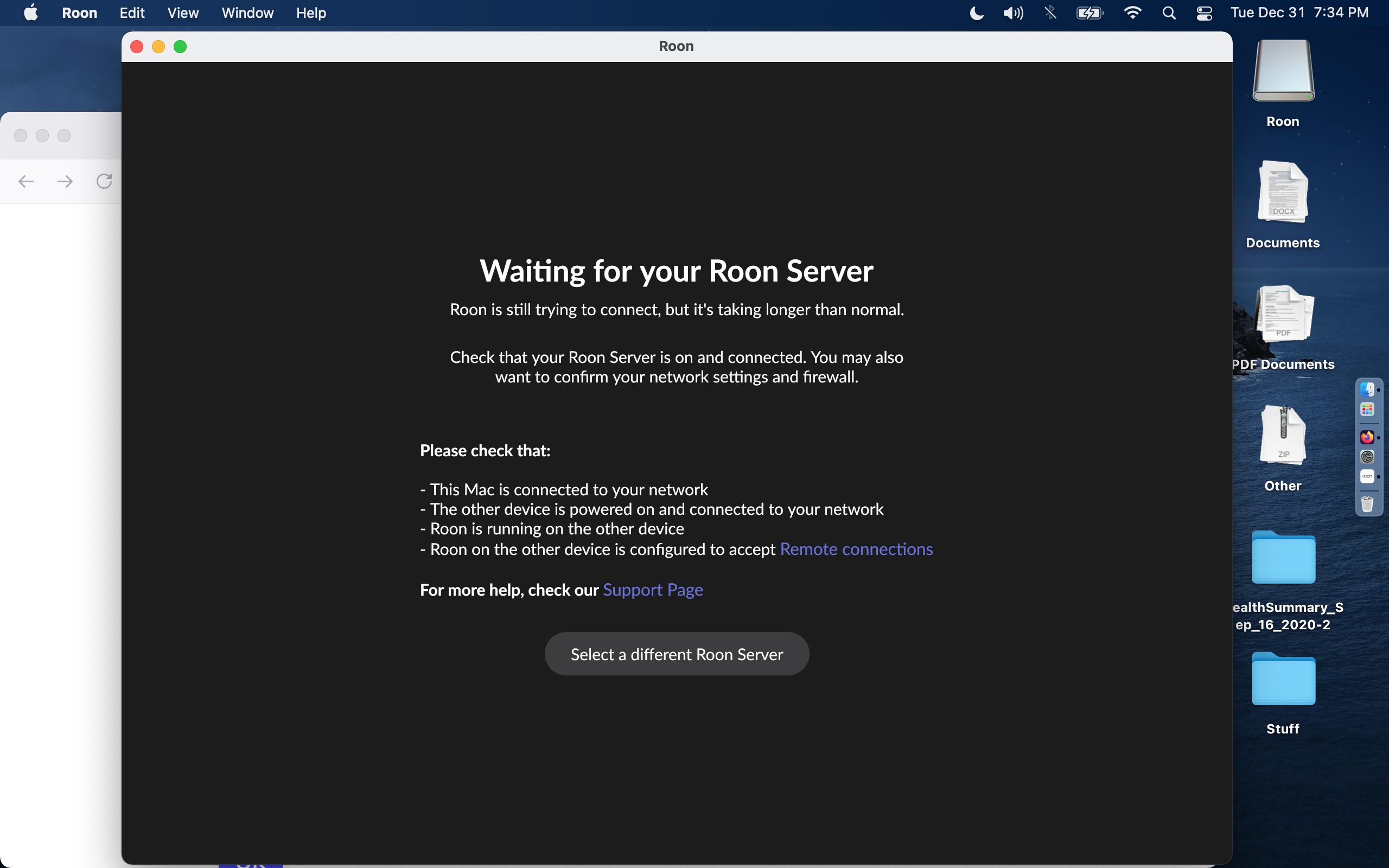Maximize the Roon window with green button

coord(180,47)
